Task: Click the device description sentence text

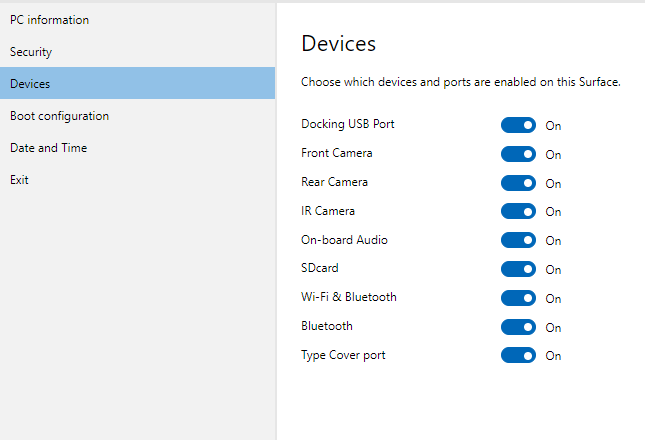Action: 461,82
